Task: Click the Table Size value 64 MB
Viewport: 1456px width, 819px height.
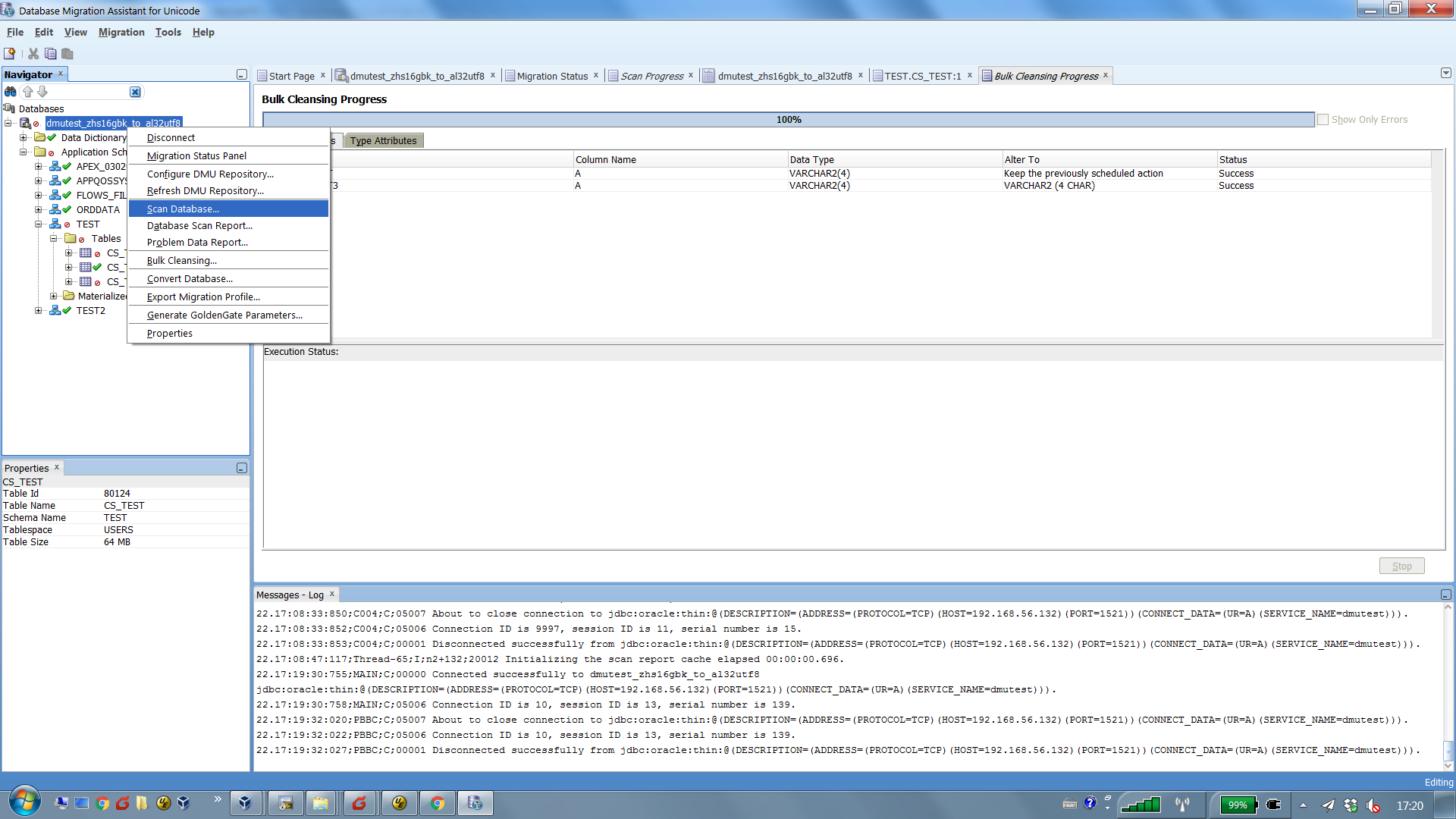Action: pyautogui.click(x=117, y=542)
